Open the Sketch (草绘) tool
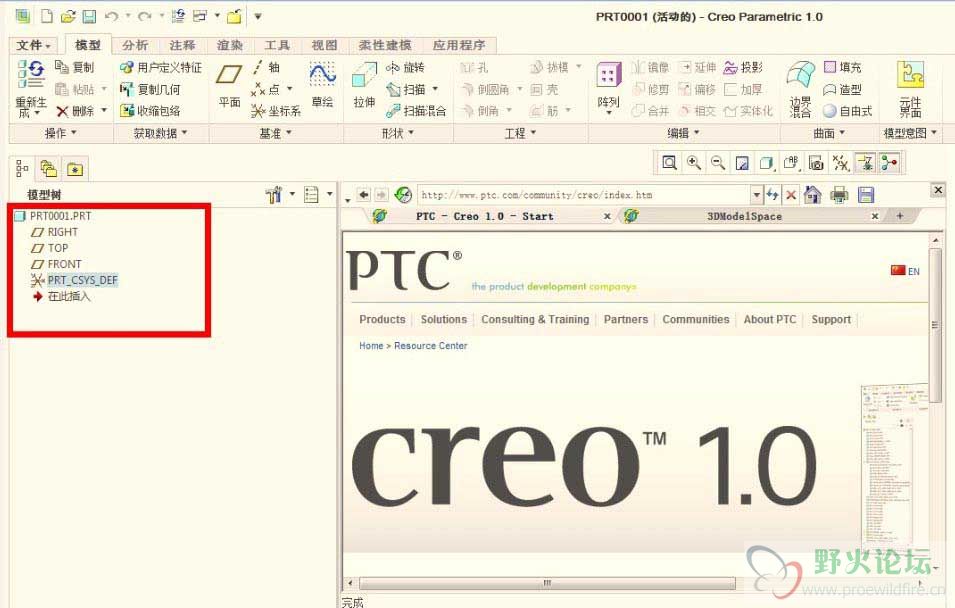 coord(322,85)
